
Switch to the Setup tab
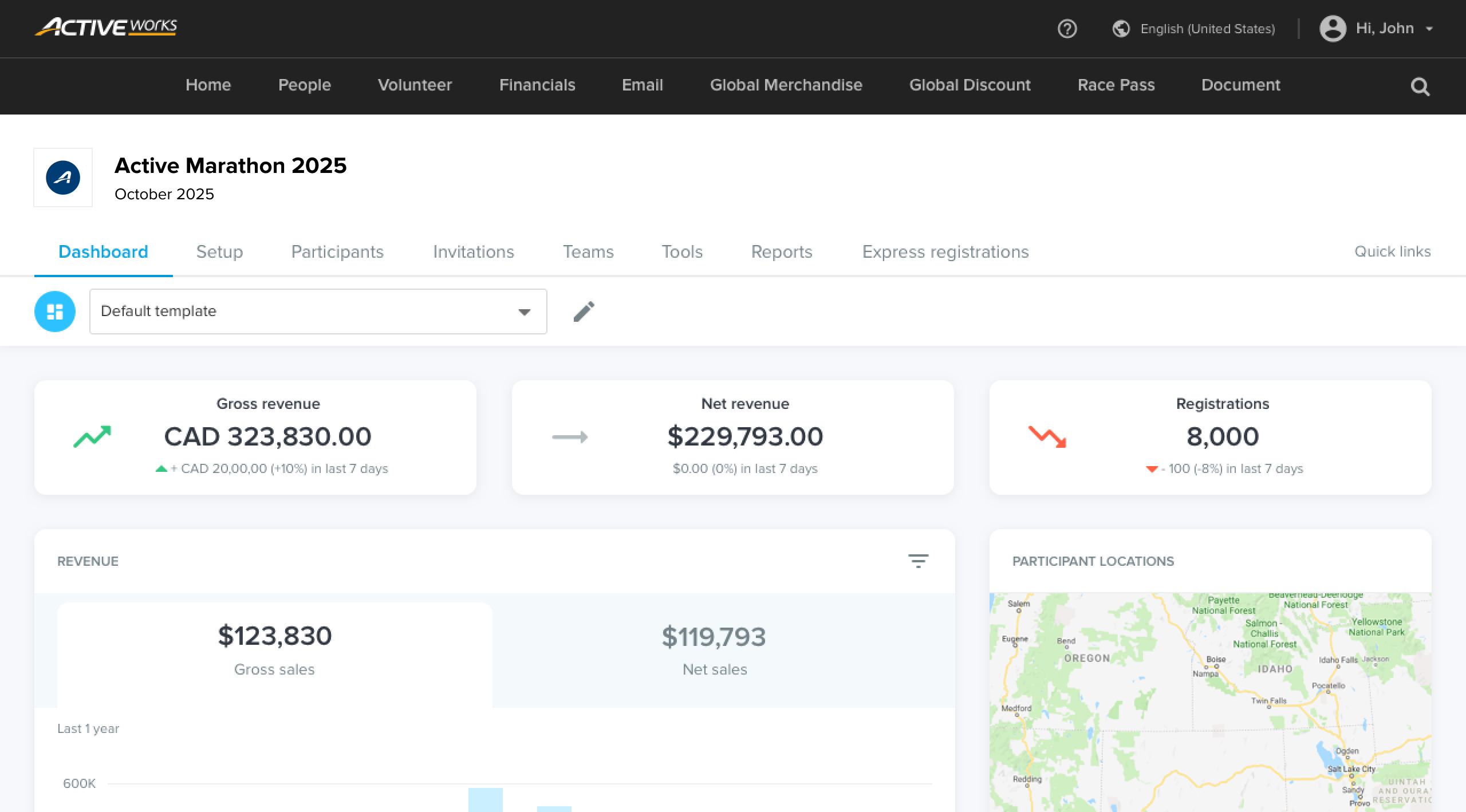click(219, 252)
